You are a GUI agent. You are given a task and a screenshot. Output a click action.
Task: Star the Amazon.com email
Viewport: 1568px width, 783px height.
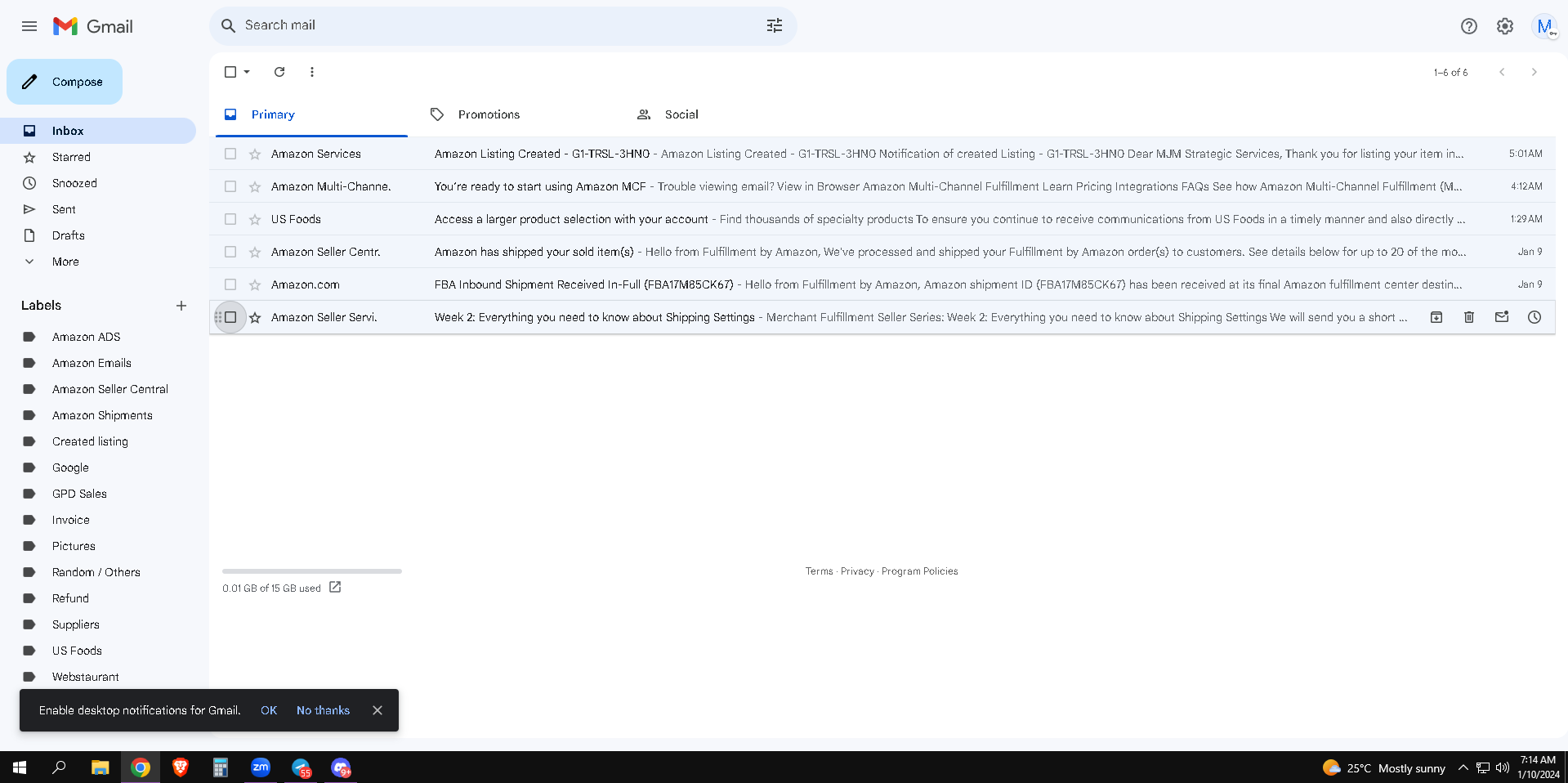pyautogui.click(x=255, y=284)
